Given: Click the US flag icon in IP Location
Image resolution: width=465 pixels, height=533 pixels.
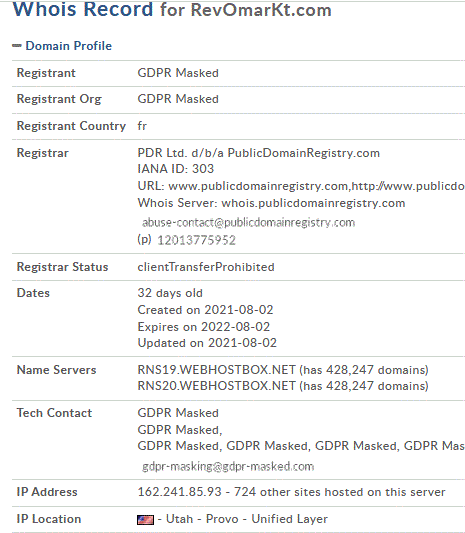Looking at the screenshot, I should 145,519.
